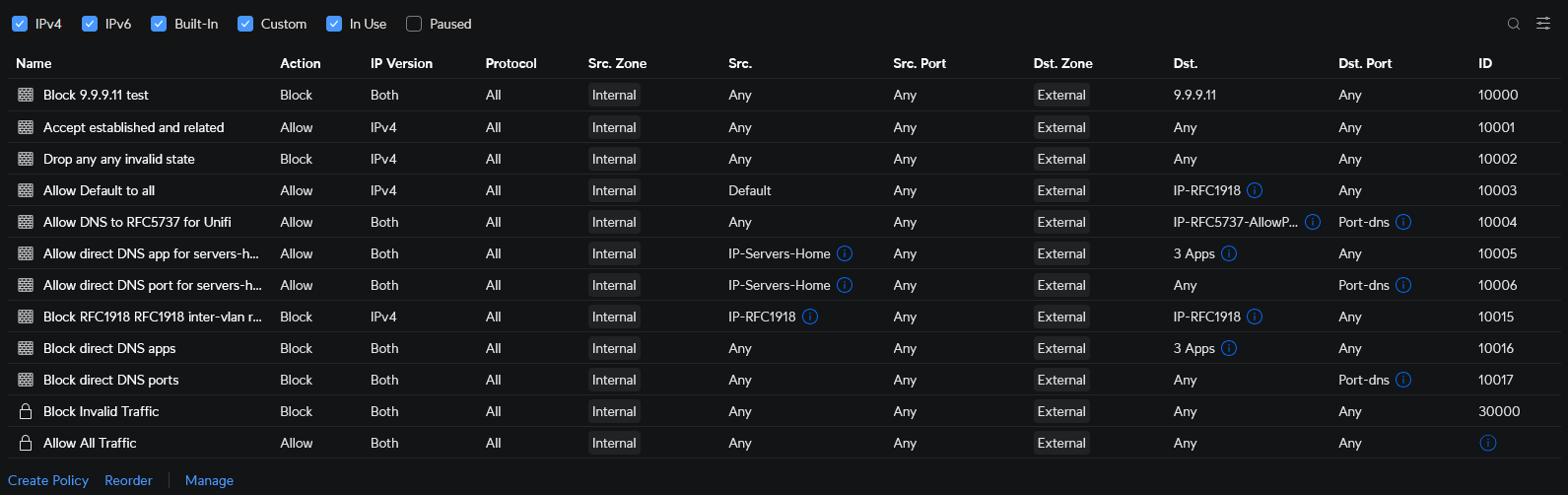This screenshot has width=1568, height=495.
Task: Toggle the IPv6 filter checkbox
Action: pos(90,24)
